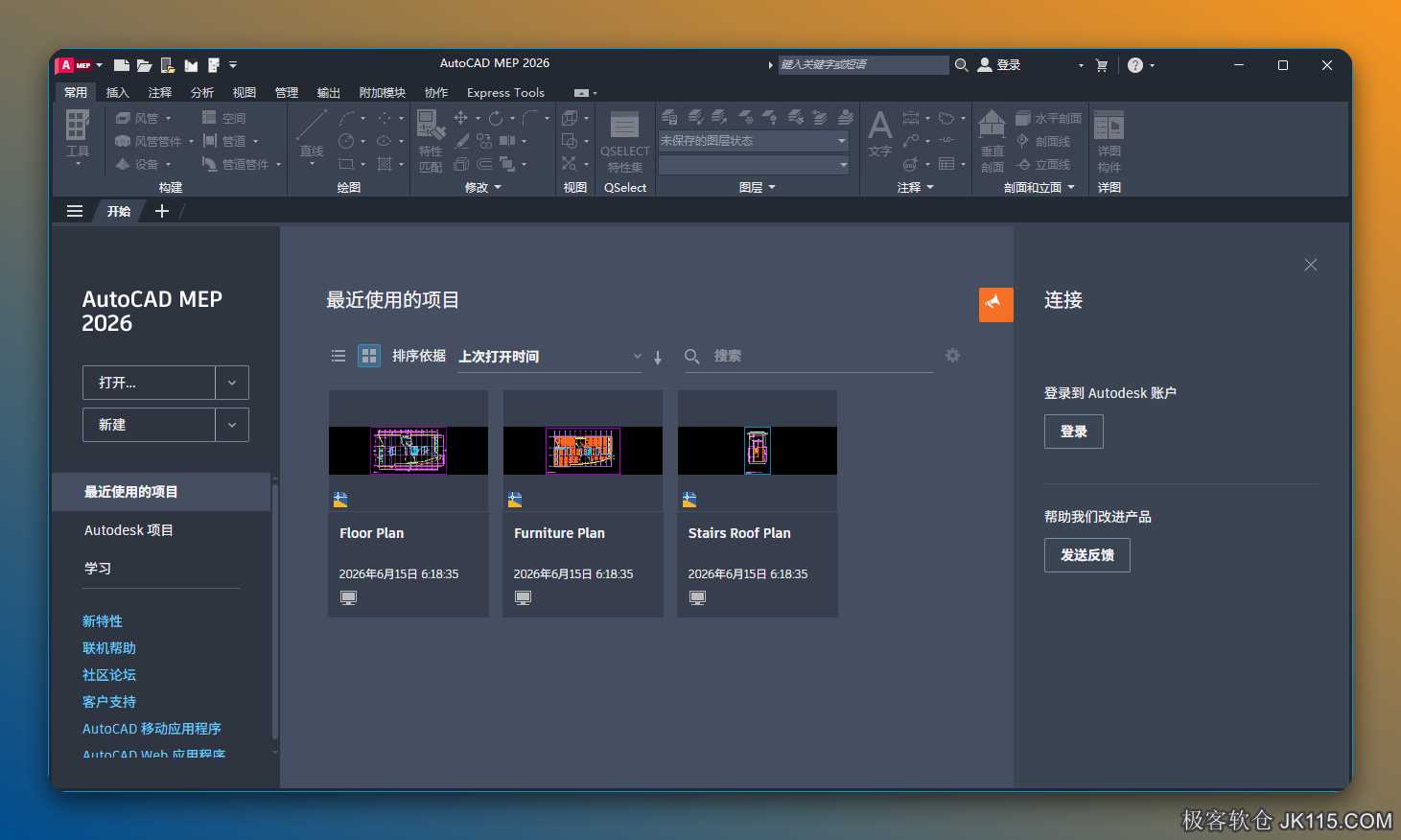Screen dimensions: 1401x840
Task: Click the recent projects 搜索 field
Action: pyautogui.click(x=808, y=357)
